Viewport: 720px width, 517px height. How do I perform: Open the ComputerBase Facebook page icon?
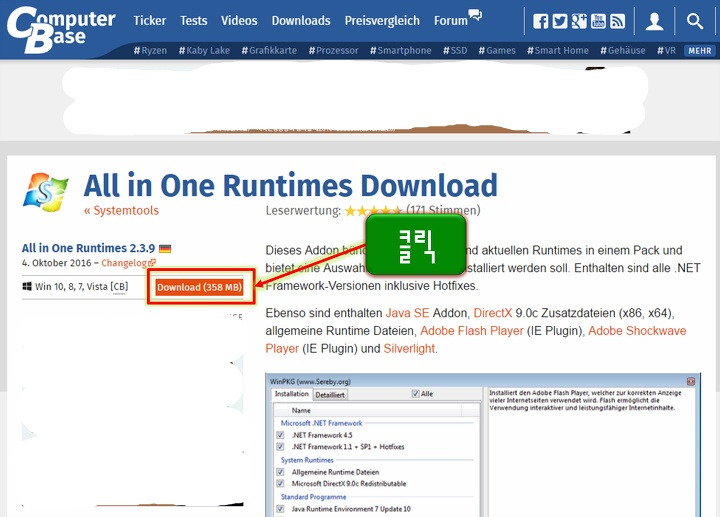pyautogui.click(x=540, y=21)
